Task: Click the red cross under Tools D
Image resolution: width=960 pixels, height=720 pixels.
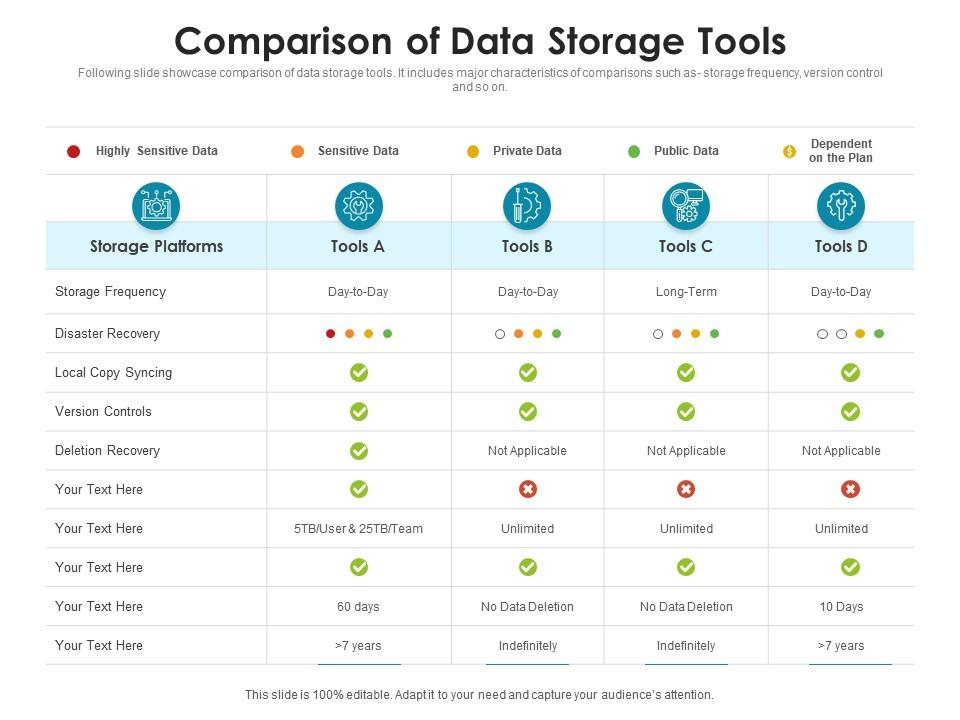Action: pos(850,489)
